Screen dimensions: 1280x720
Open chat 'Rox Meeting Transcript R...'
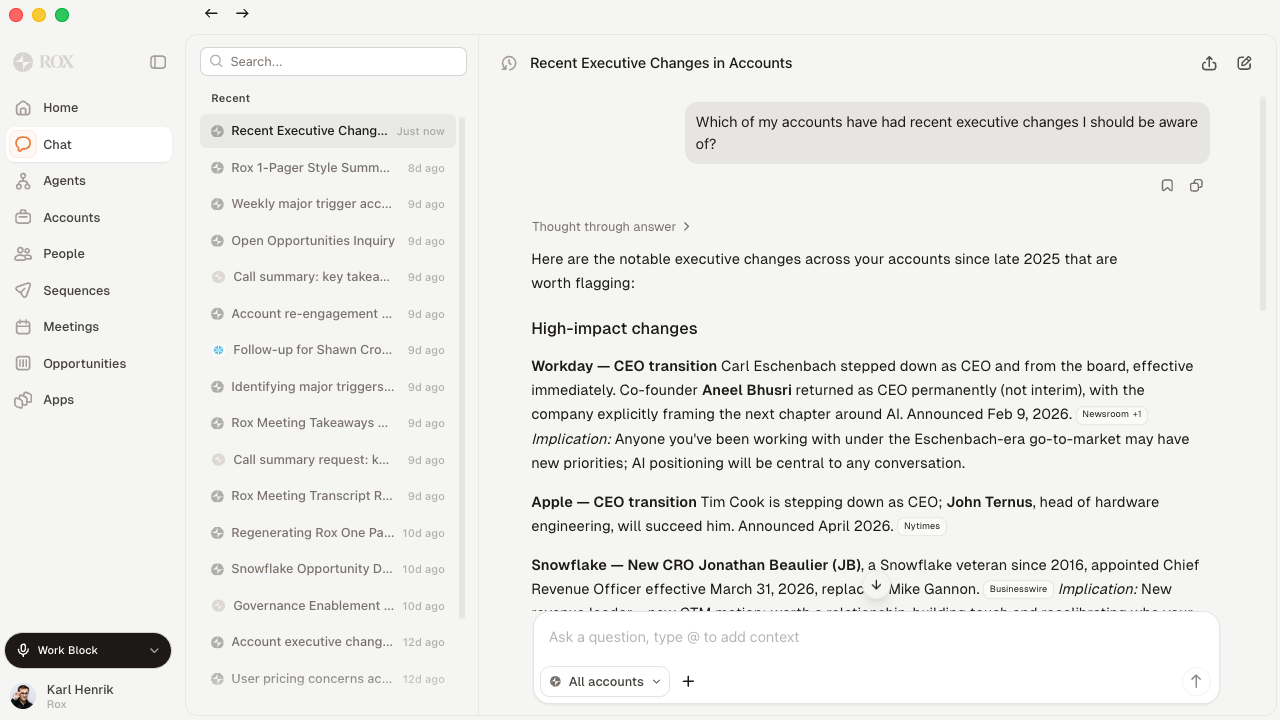(x=328, y=496)
